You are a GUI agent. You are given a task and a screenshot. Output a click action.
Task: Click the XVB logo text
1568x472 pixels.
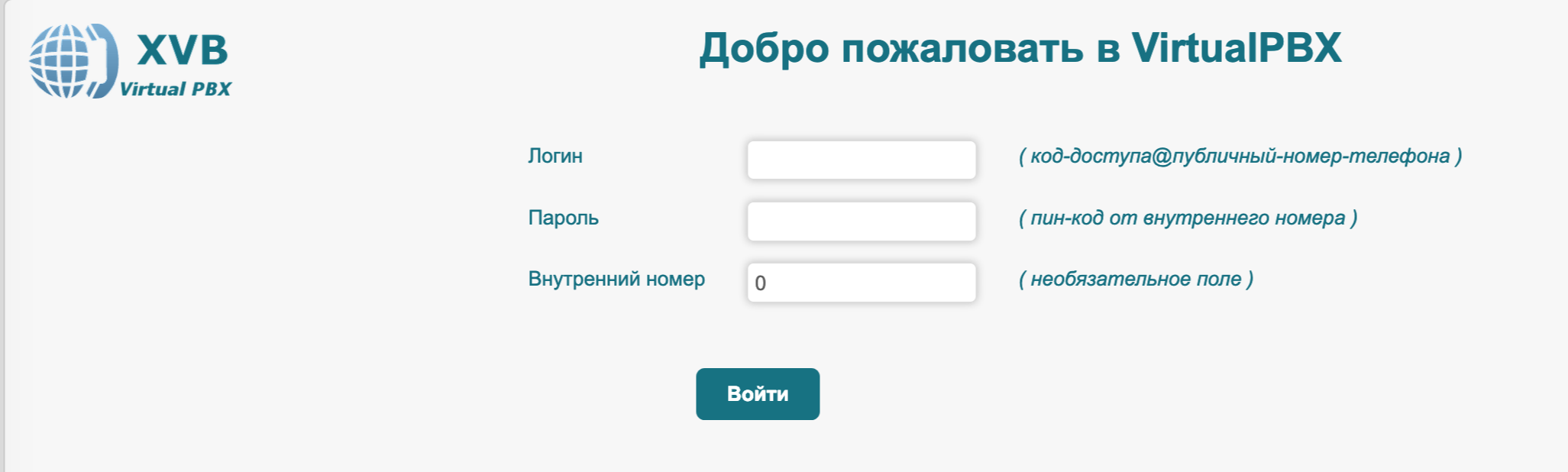pyautogui.click(x=183, y=50)
